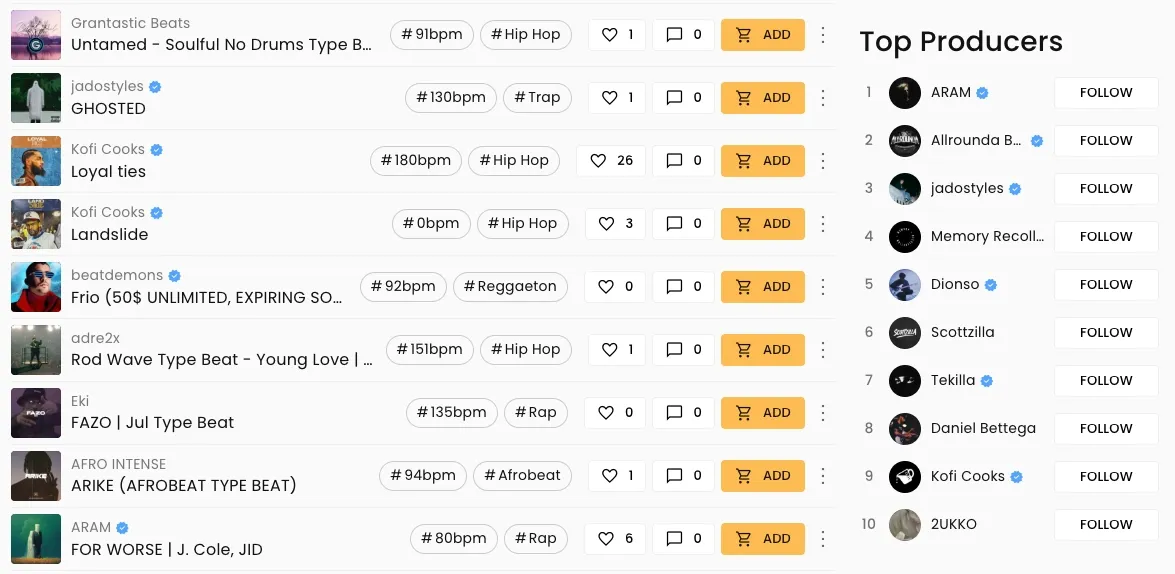This screenshot has height=574, width=1175.
Task: Like the Landslide track
Action: [x=617, y=223]
